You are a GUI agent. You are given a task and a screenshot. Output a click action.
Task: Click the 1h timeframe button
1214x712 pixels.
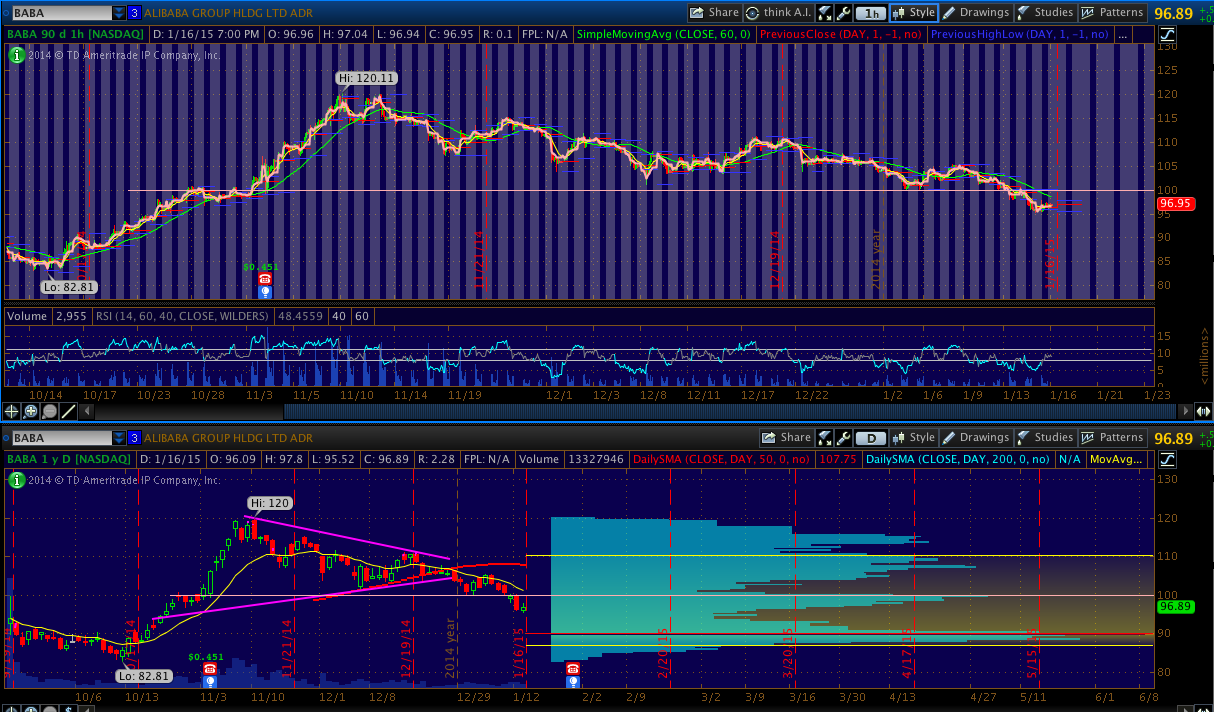click(x=872, y=13)
